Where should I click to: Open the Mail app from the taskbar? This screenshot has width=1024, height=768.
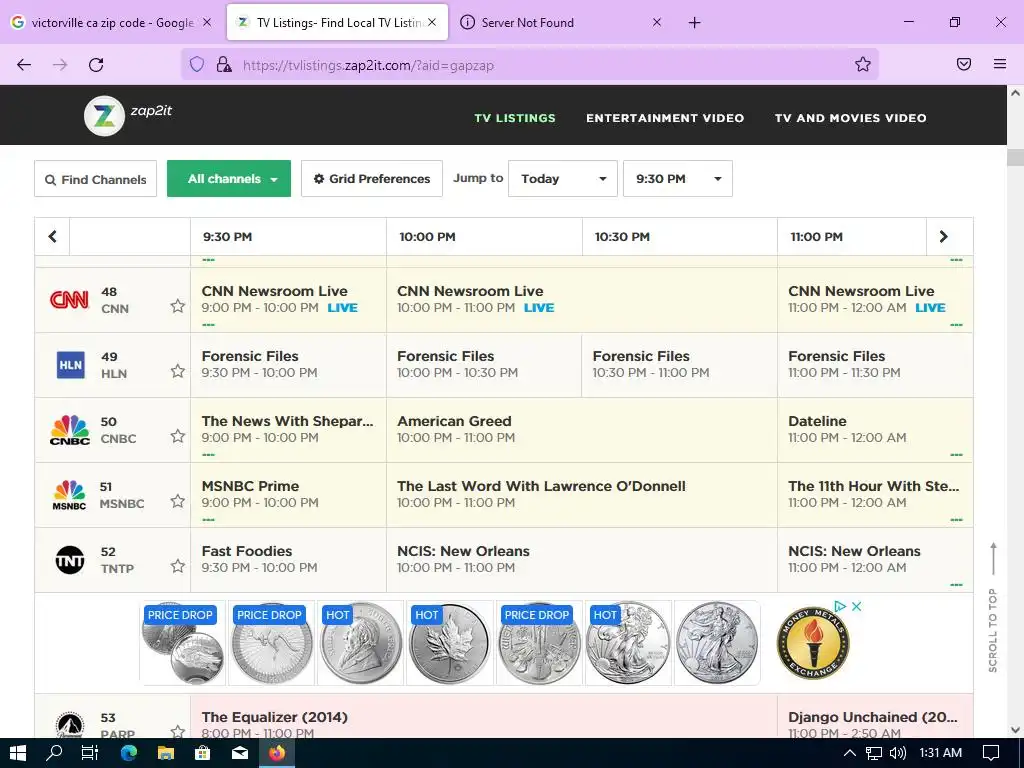click(240, 753)
